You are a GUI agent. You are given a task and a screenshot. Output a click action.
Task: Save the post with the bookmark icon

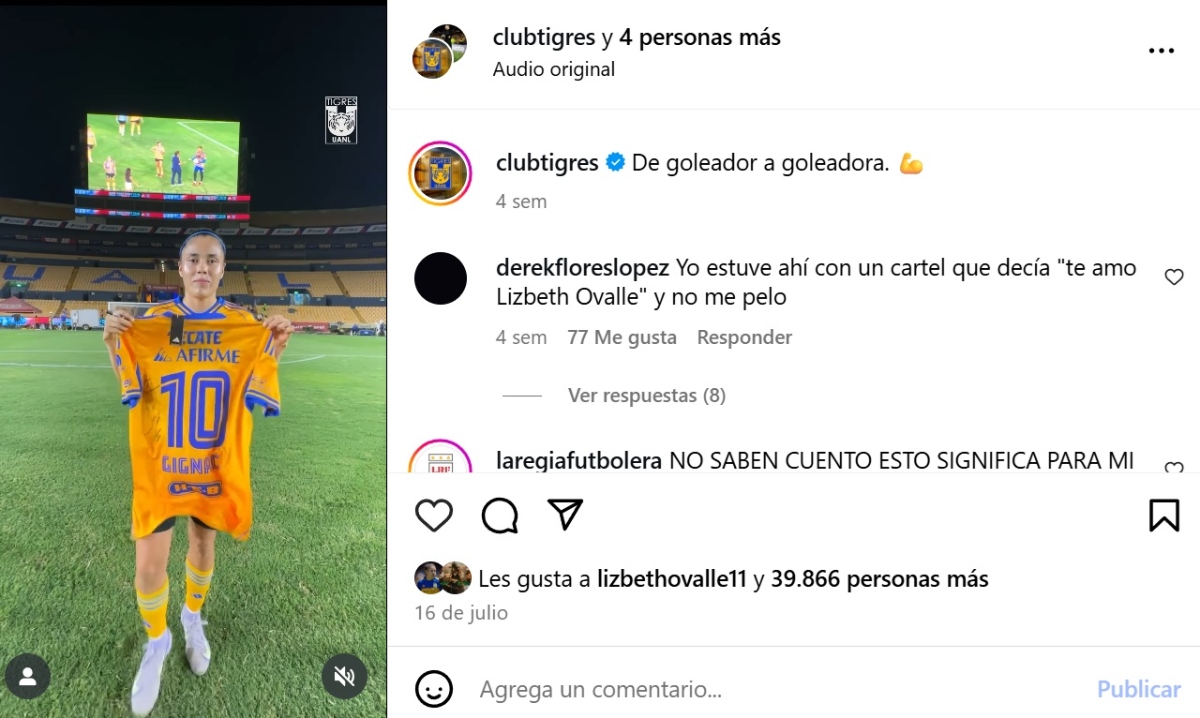coord(1164,515)
